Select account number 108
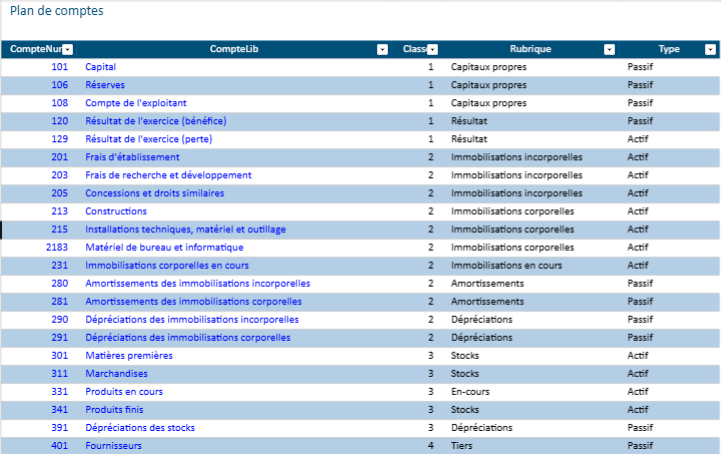The width and height of the screenshot is (721, 454). (x=60, y=103)
